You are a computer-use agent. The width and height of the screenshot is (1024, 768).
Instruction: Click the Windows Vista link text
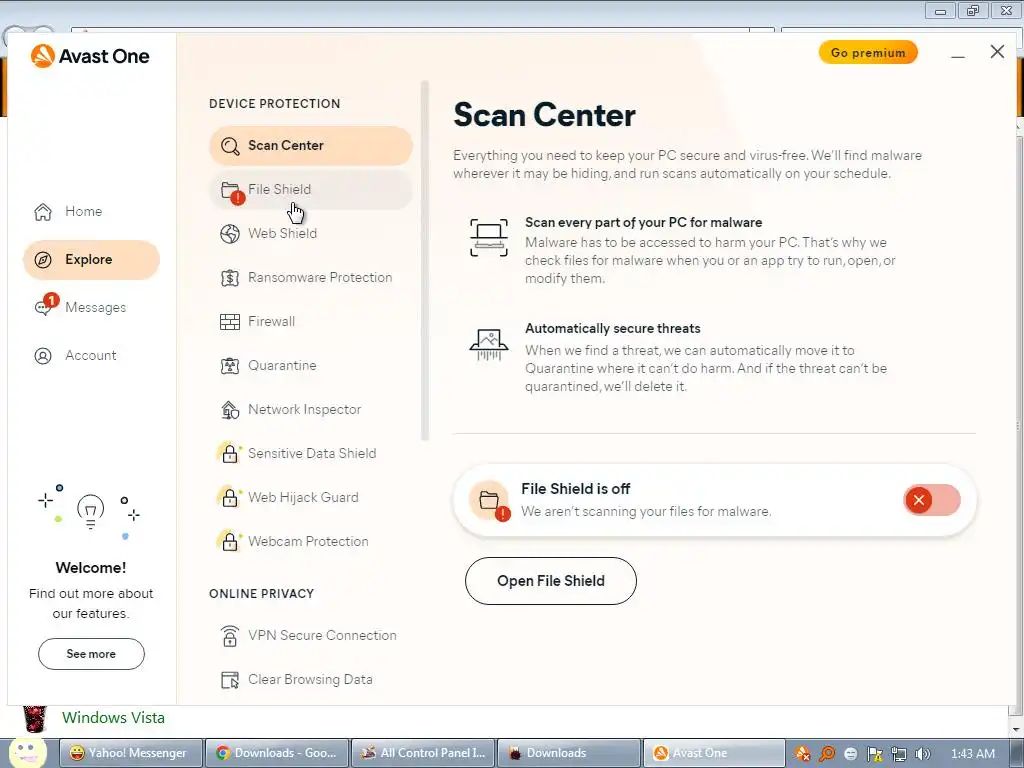pos(114,718)
